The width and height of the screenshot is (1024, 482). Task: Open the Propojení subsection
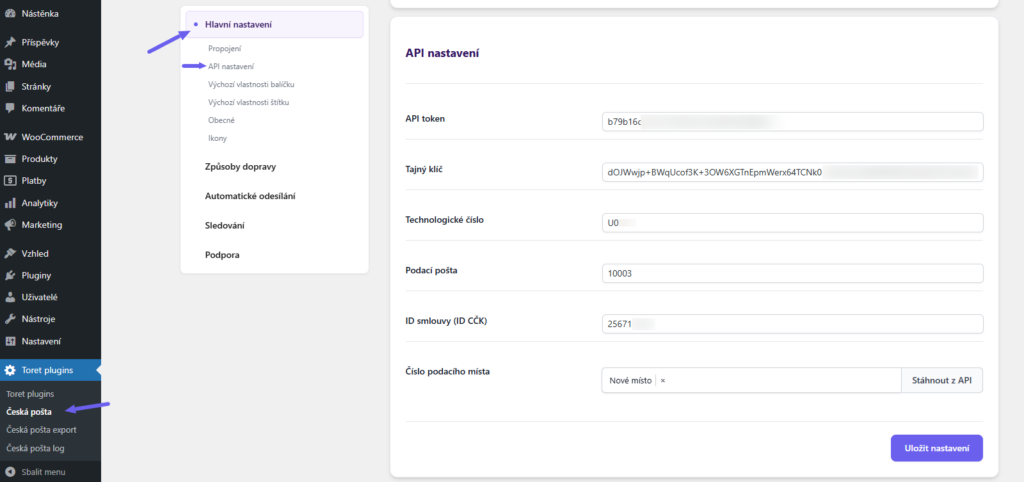(225, 48)
